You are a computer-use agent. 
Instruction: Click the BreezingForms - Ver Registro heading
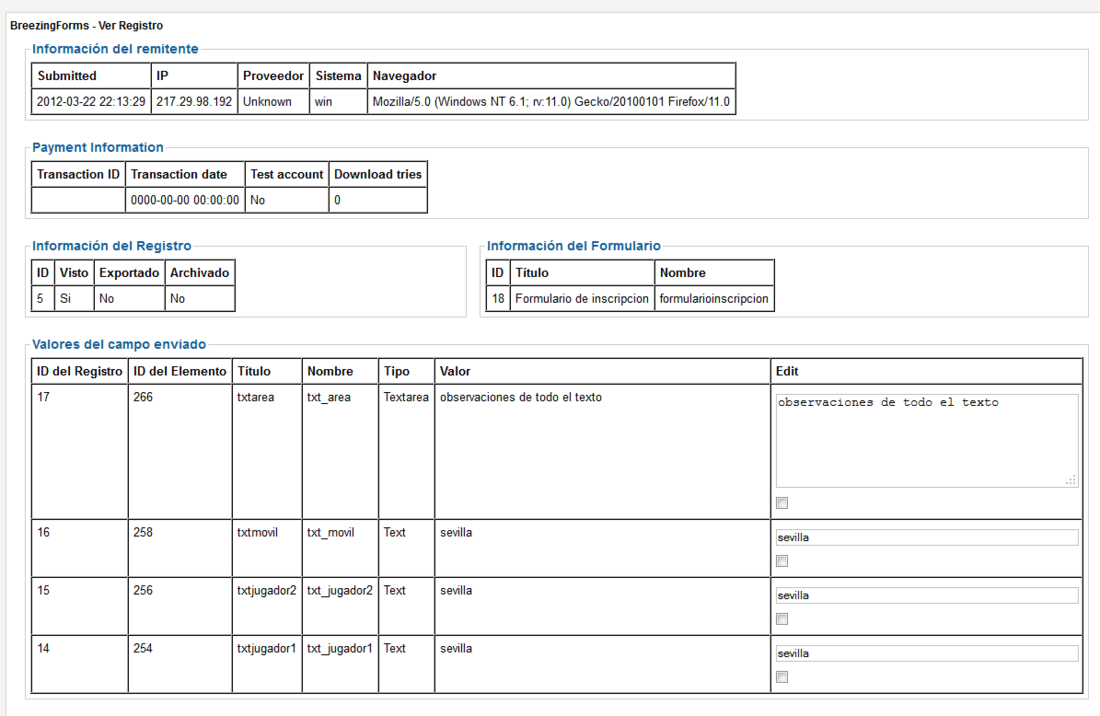[x=86, y=25]
